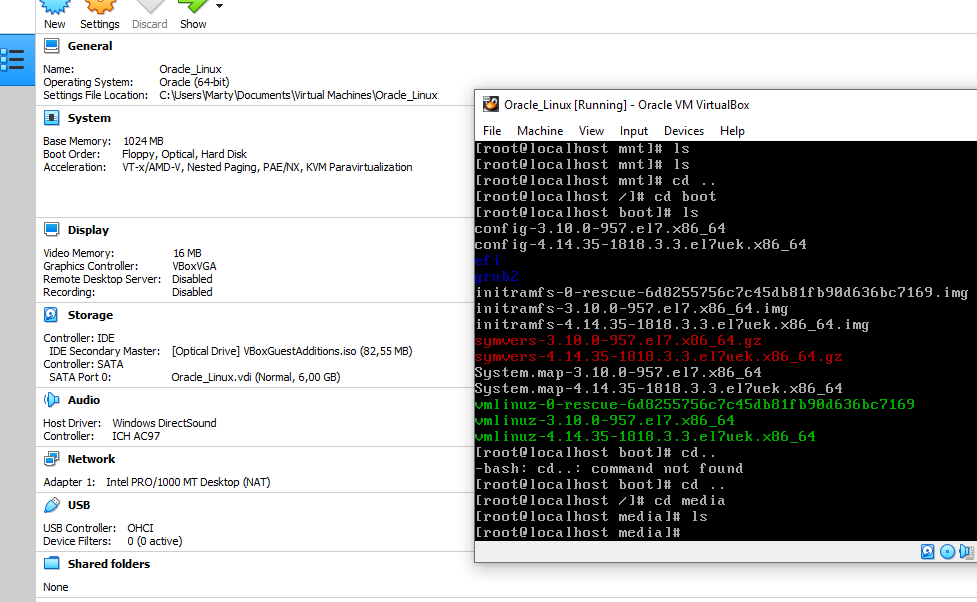
Task: Click the red symvers-3.10.0-957.el7.x86_64.gz filename
Action: (x=618, y=341)
